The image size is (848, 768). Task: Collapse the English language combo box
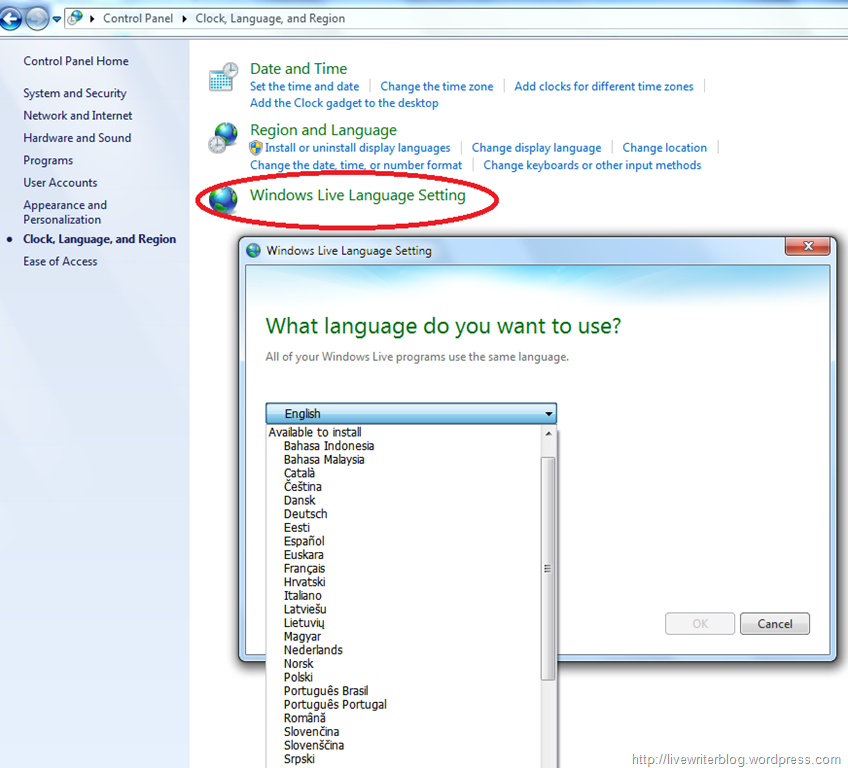point(411,414)
